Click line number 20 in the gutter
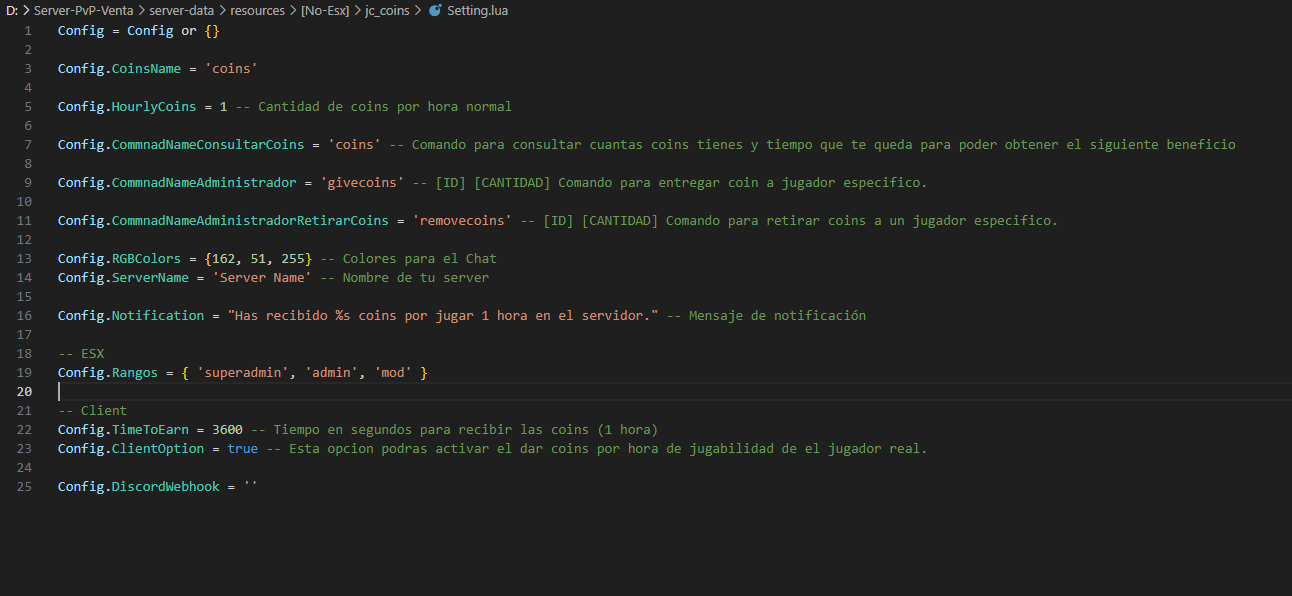The width and height of the screenshot is (1292, 596). [24, 391]
